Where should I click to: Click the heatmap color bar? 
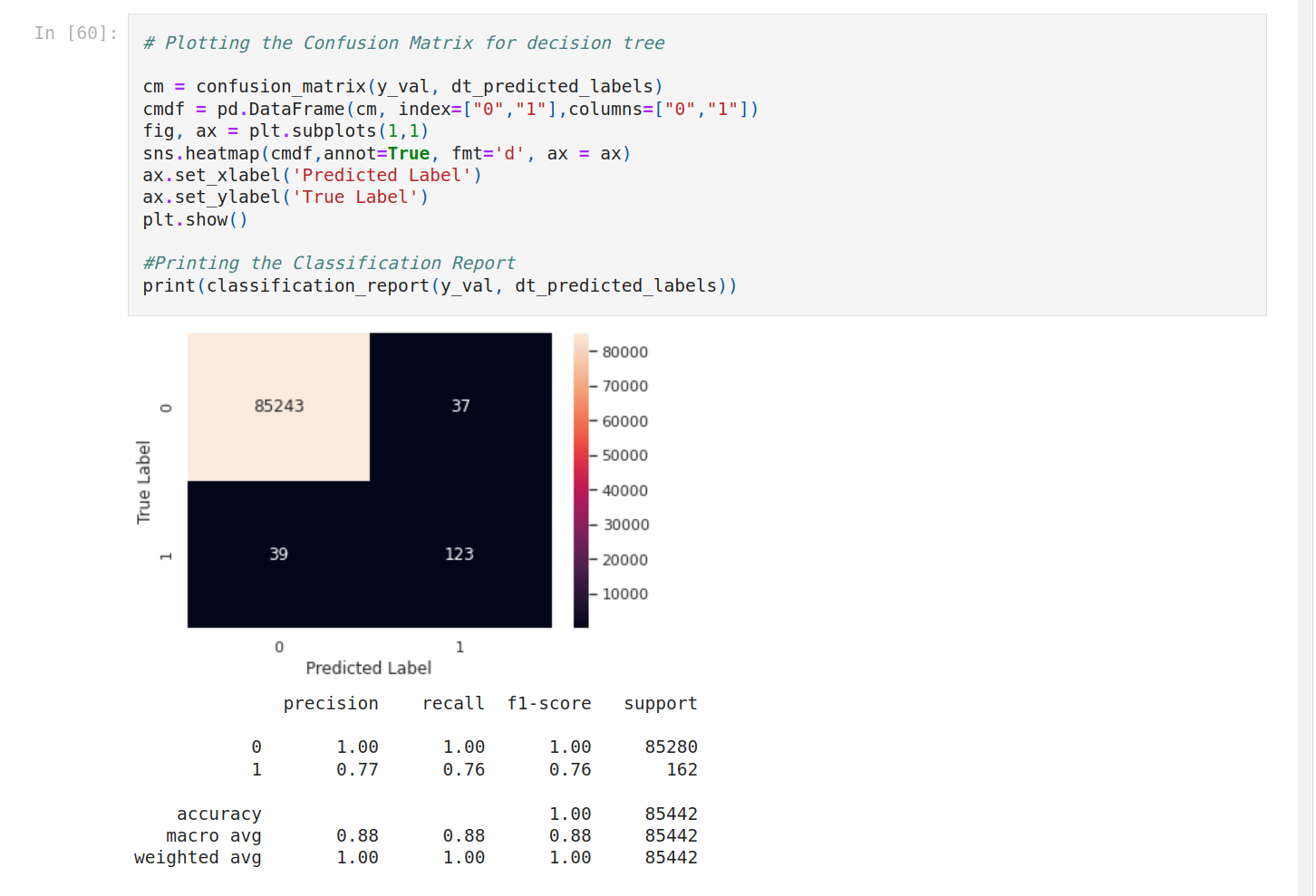coord(581,480)
